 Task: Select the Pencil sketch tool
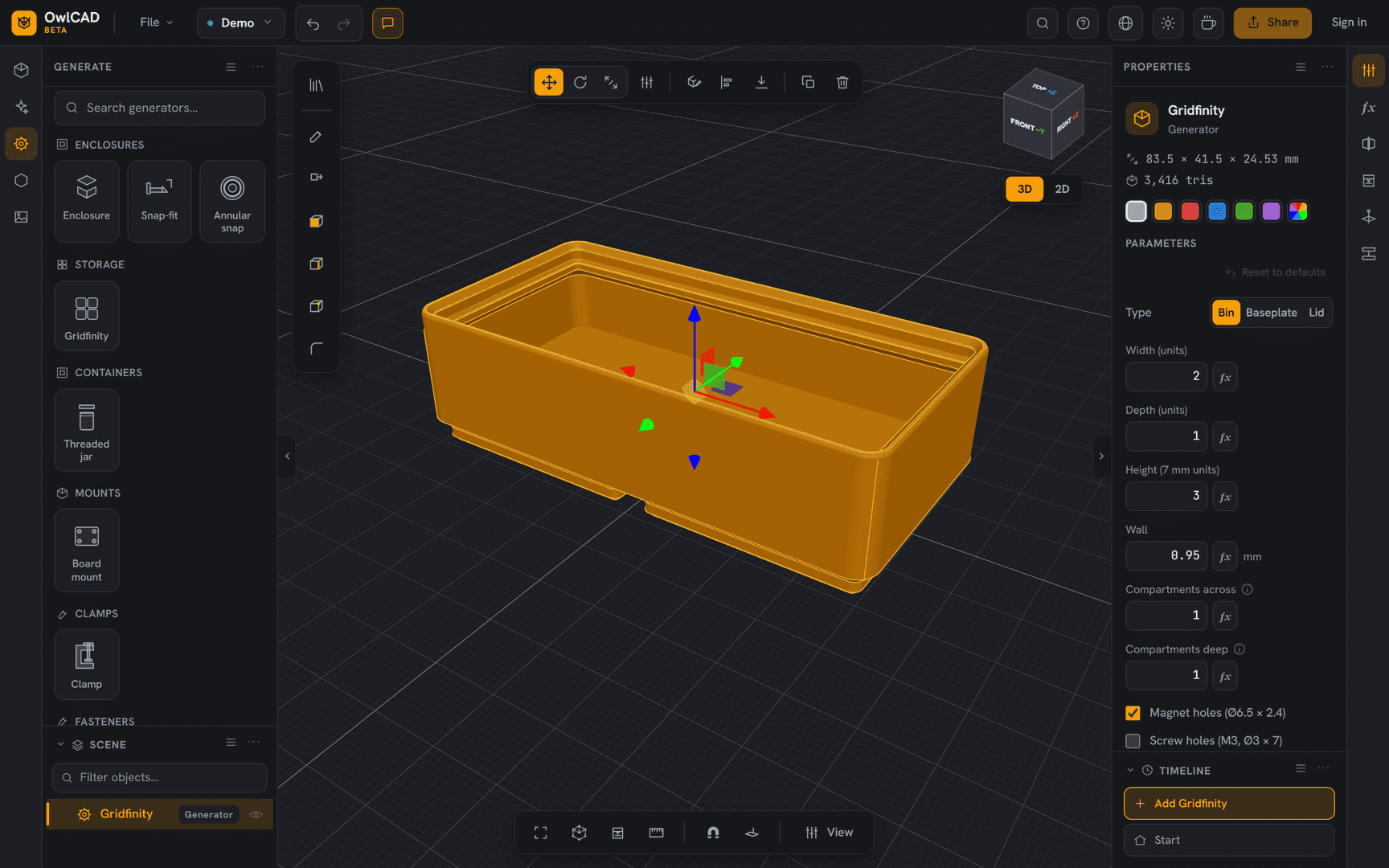pos(316,137)
